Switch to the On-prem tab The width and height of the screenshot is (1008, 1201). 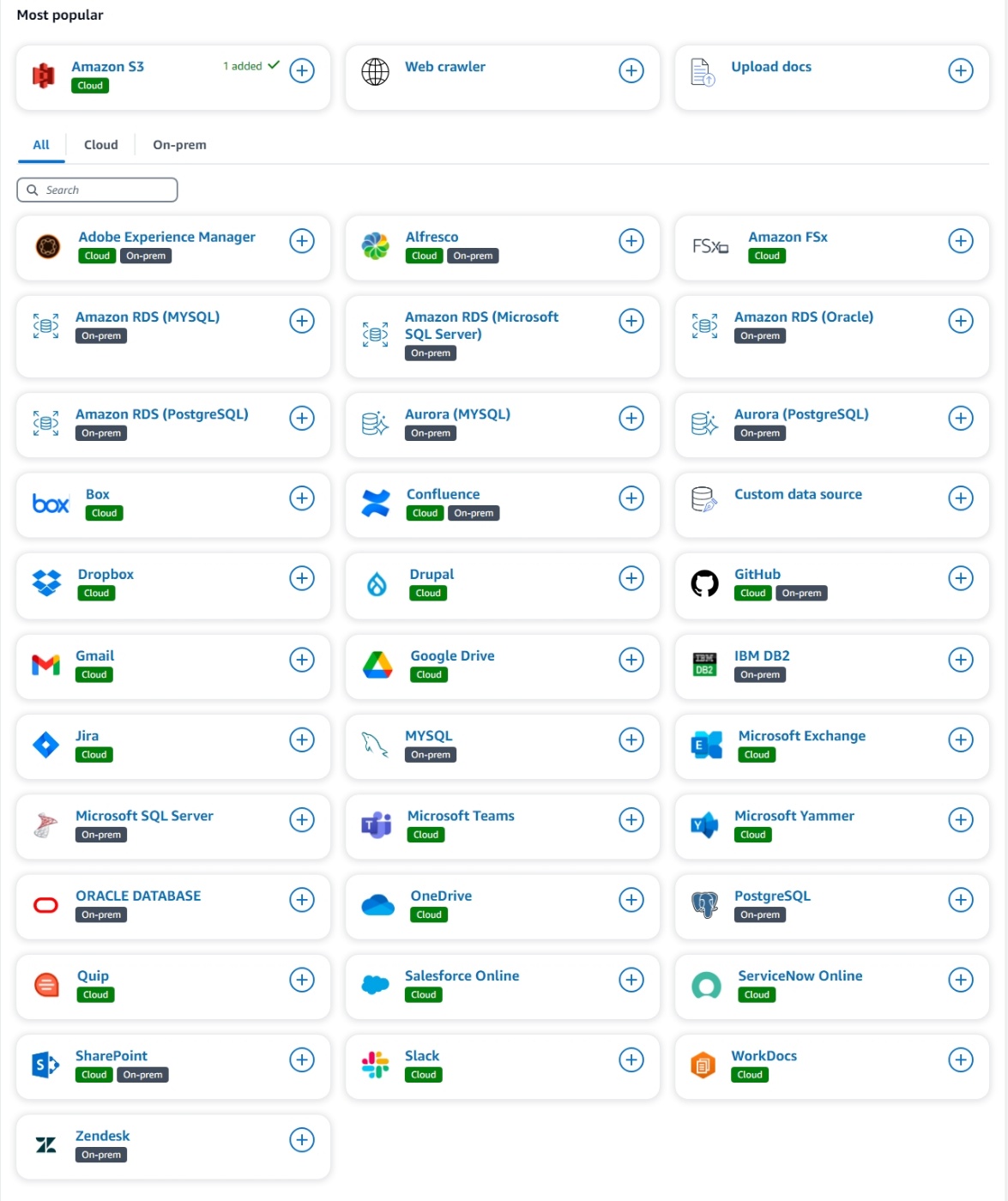click(x=179, y=145)
